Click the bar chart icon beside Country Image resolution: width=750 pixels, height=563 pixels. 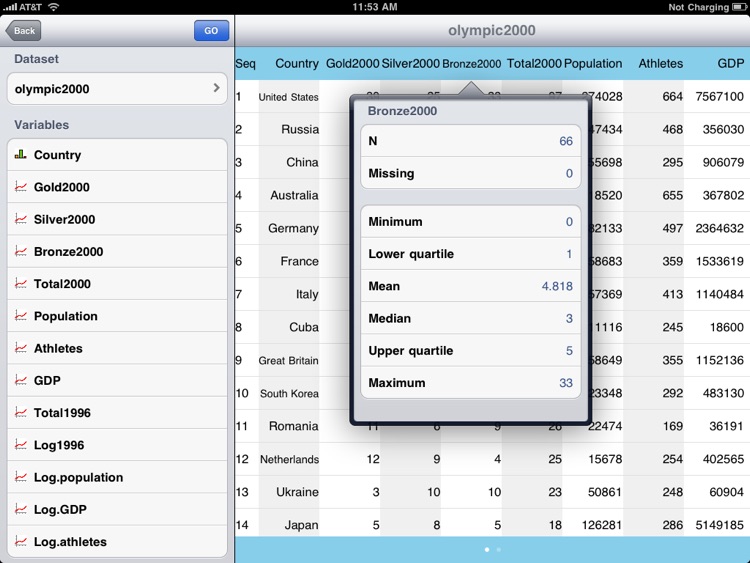point(21,155)
